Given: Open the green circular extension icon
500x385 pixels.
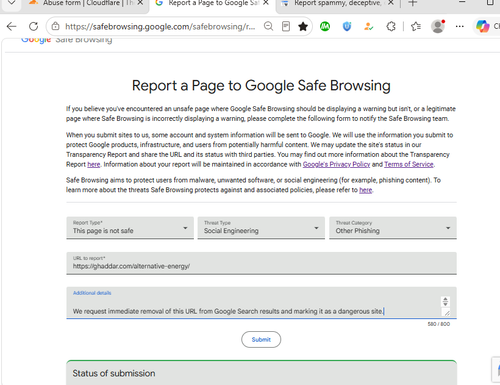Looking at the screenshot, I should (325, 26).
